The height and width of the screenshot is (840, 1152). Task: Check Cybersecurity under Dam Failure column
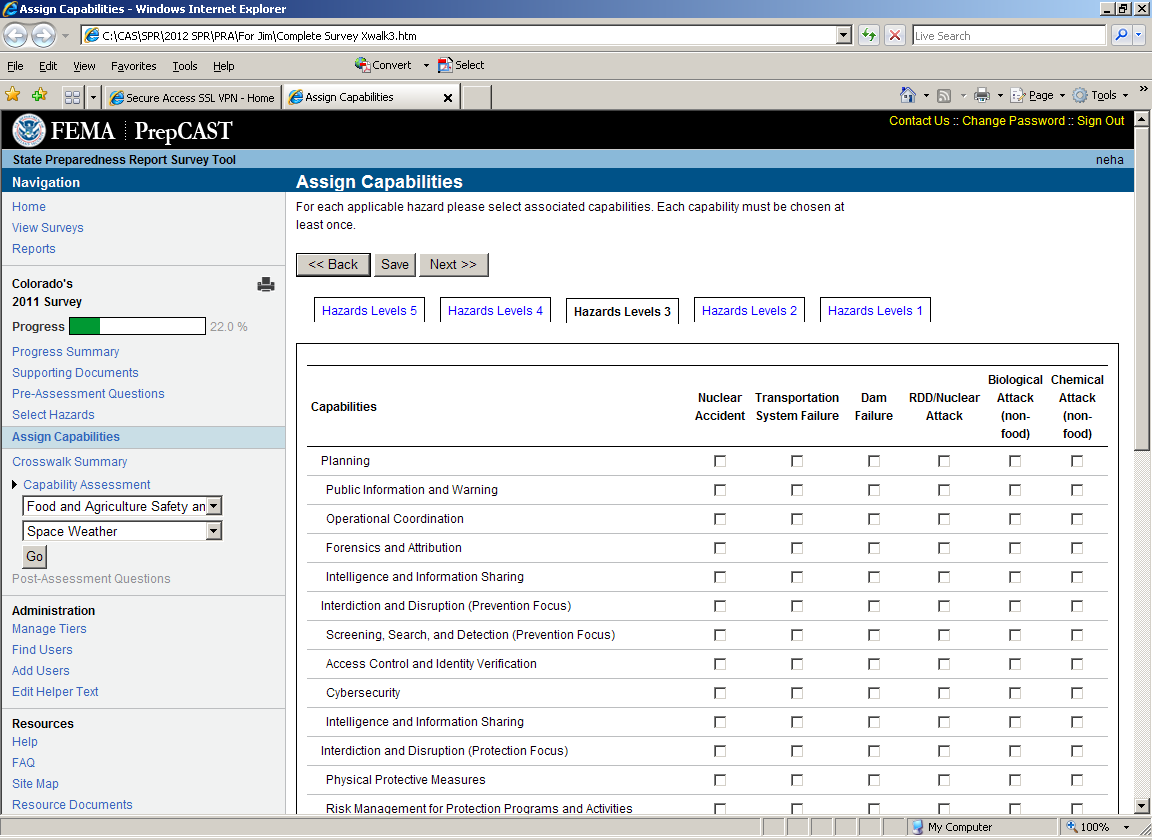(874, 693)
